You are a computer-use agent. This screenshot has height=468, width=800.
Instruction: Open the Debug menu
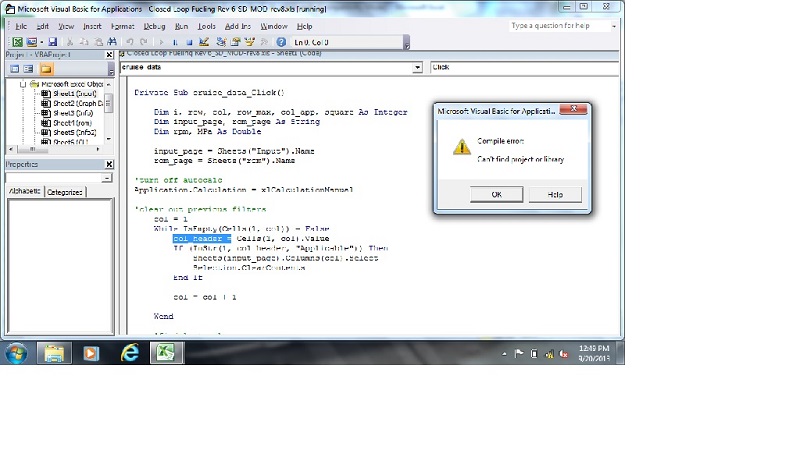[154, 25]
